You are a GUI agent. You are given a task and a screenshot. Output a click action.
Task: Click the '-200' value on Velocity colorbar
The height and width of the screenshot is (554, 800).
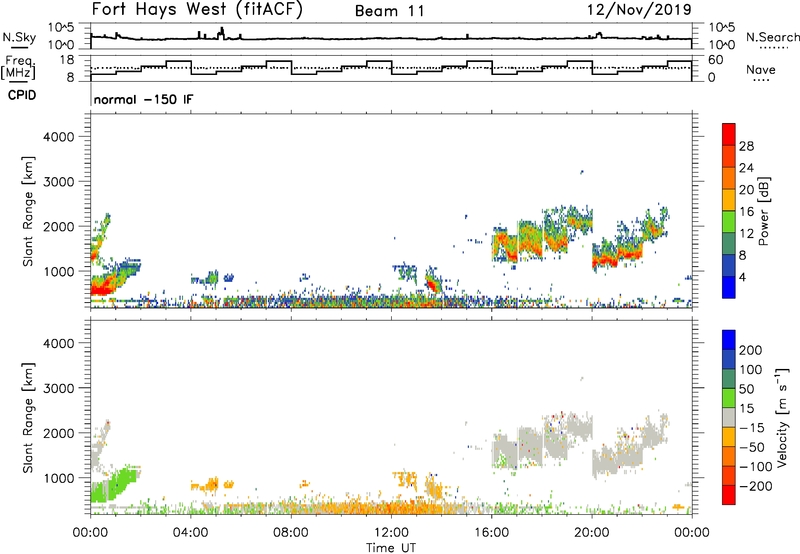pos(756,486)
